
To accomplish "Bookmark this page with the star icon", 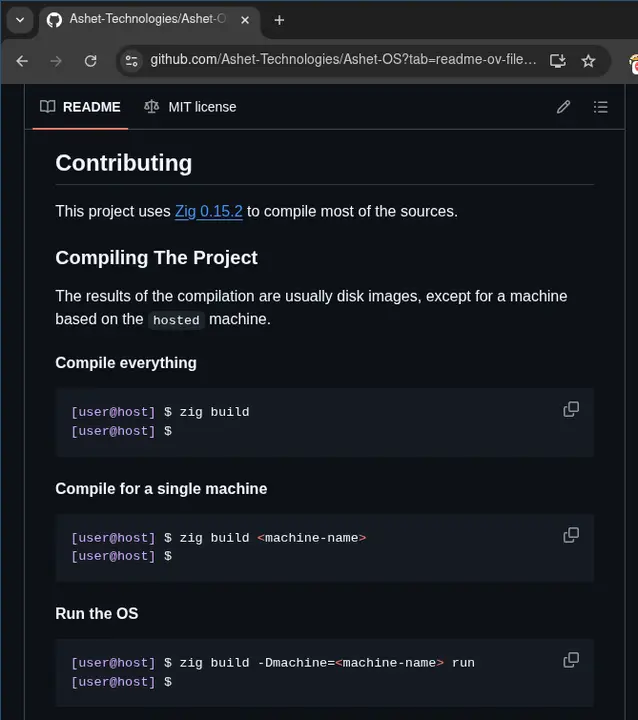I will point(588,61).
